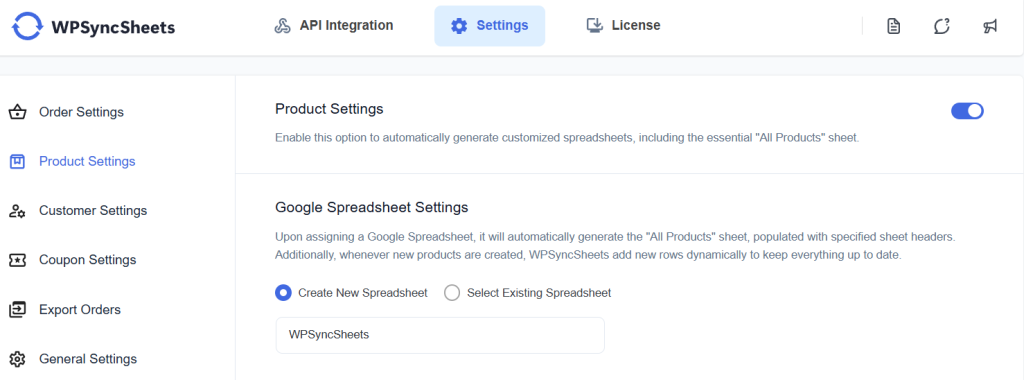Choose the Select Existing Spreadsheet radio button
The width and height of the screenshot is (1024, 380).
click(452, 293)
